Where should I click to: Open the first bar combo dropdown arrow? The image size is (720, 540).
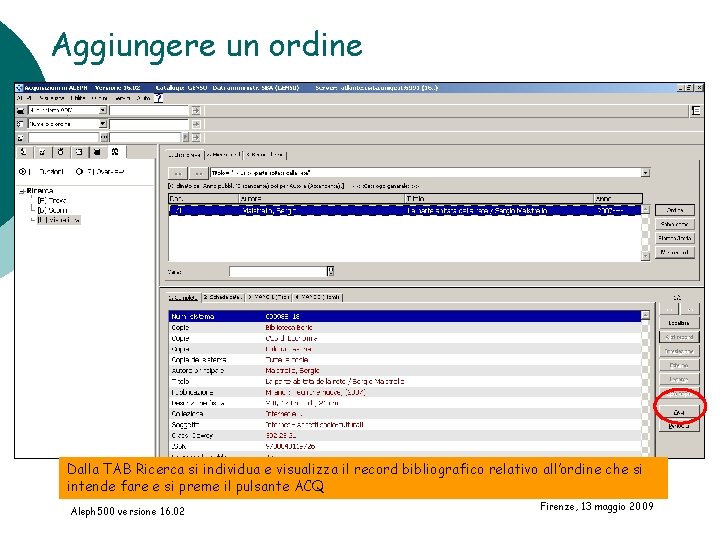coord(103,110)
